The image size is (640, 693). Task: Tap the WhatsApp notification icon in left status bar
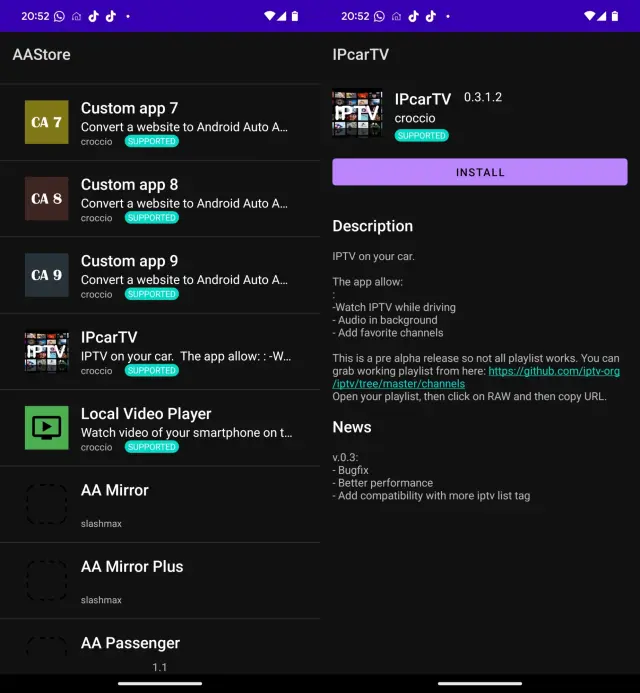pyautogui.click(x=59, y=16)
